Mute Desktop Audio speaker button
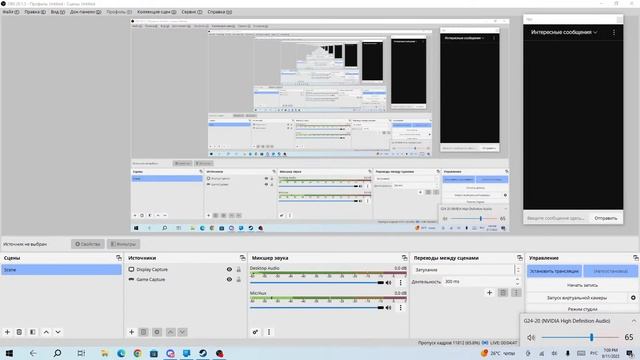The width and height of the screenshot is (640, 360). [x=389, y=282]
